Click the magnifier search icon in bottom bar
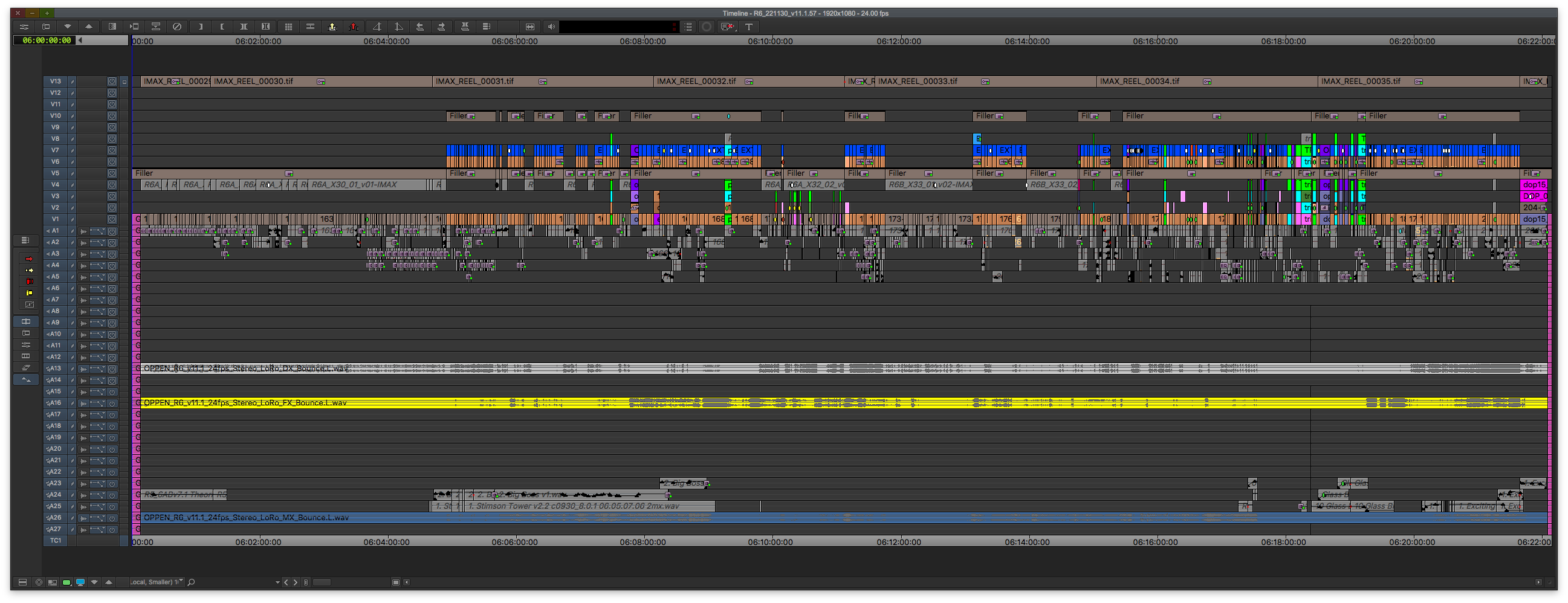Screen dimensions: 1568x603 tap(192, 583)
